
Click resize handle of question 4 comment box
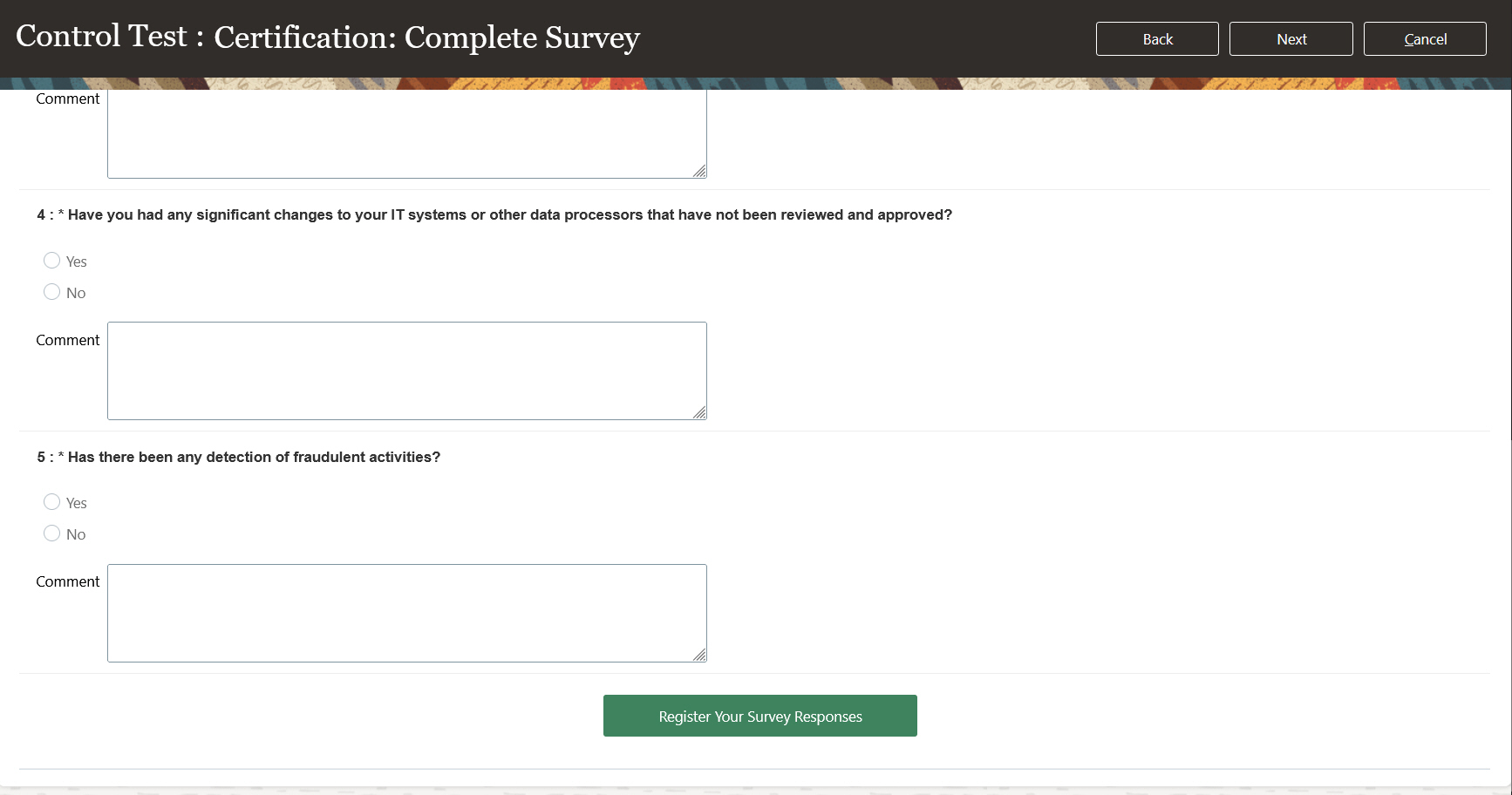(699, 412)
